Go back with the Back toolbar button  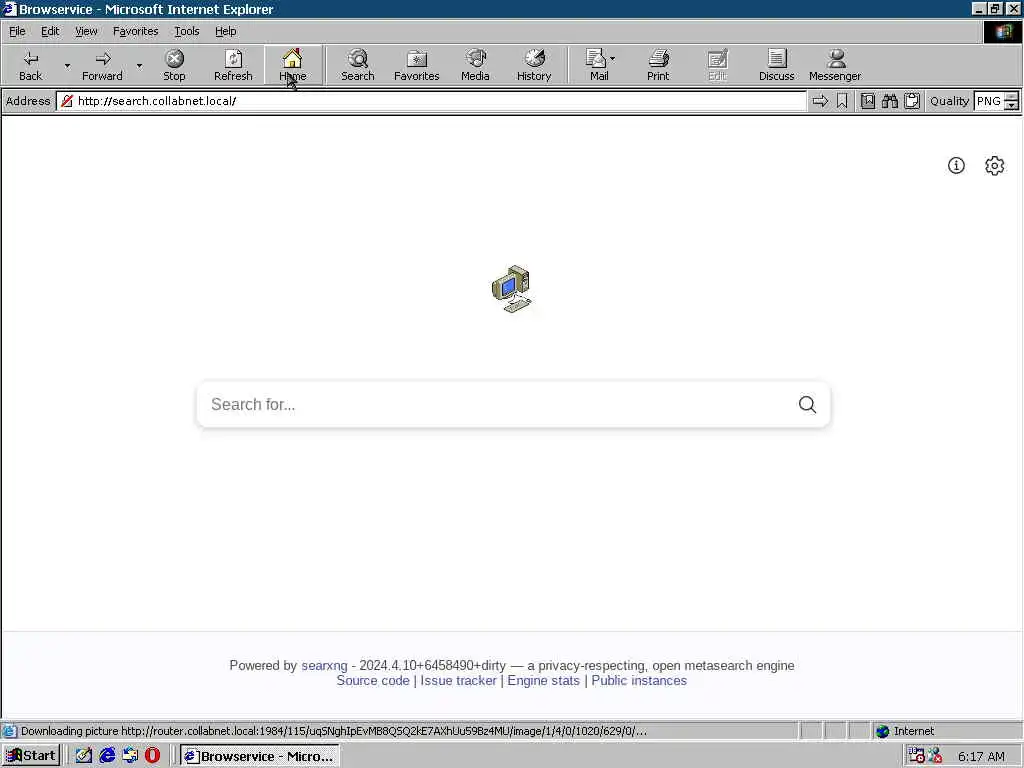(30, 65)
